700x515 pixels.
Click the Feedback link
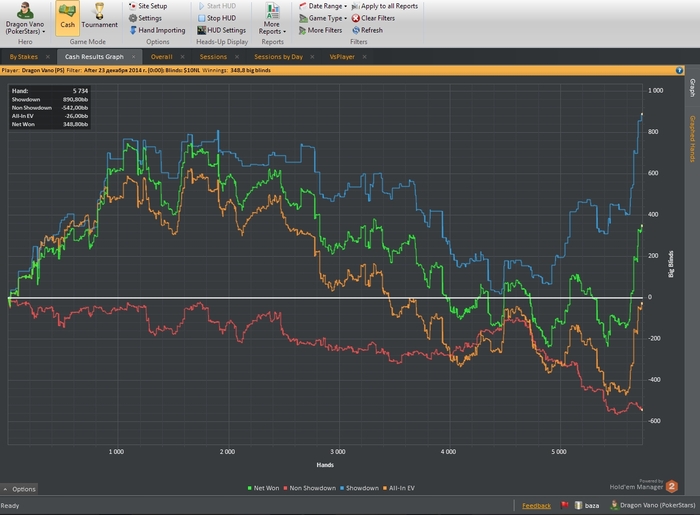click(x=536, y=506)
